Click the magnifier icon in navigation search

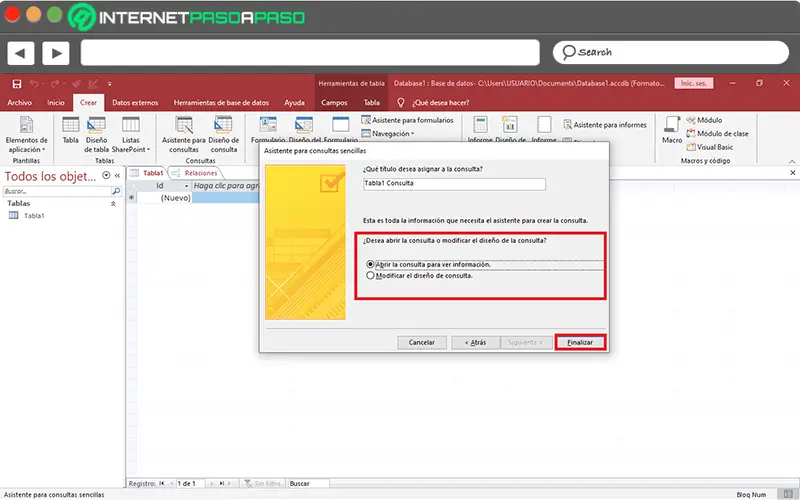116,191
